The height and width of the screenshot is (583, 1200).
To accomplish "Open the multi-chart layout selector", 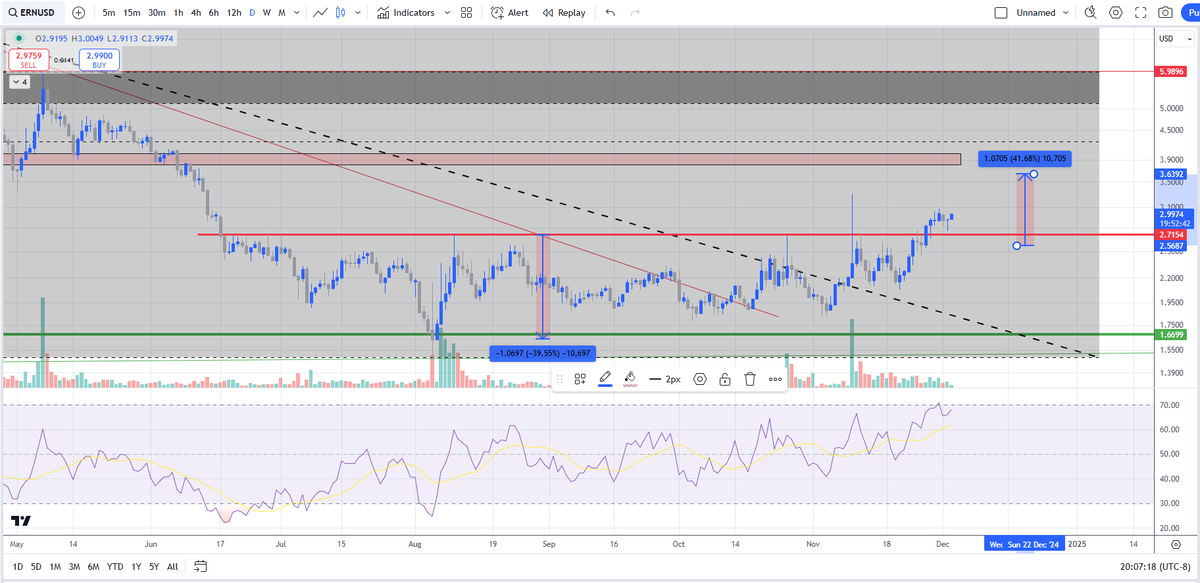I will [466, 12].
